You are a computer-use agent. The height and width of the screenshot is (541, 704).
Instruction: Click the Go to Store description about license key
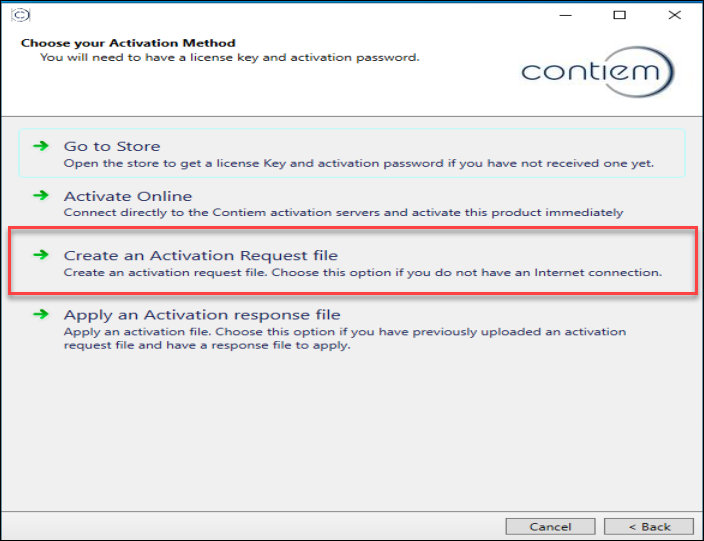click(x=358, y=163)
